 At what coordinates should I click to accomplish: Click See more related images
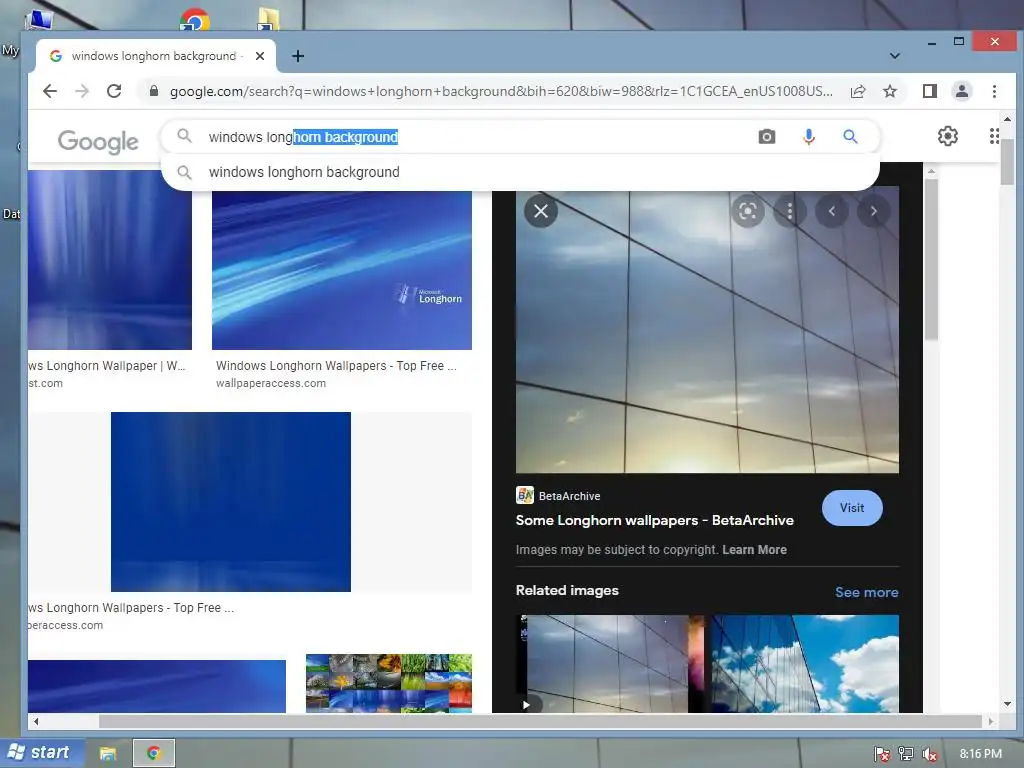tap(867, 592)
